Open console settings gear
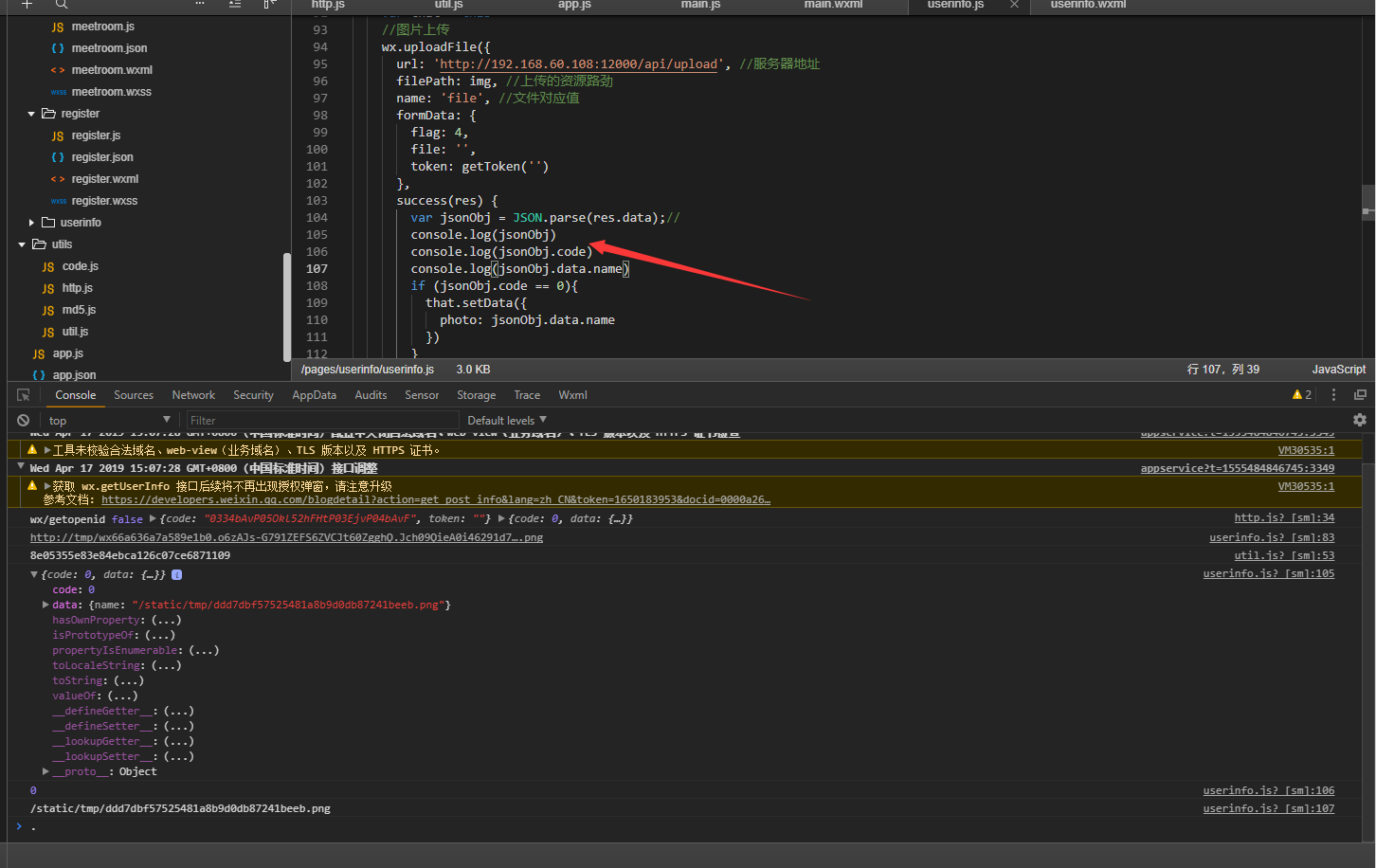This screenshot has height=868, width=1376. click(x=1360, y=420)
